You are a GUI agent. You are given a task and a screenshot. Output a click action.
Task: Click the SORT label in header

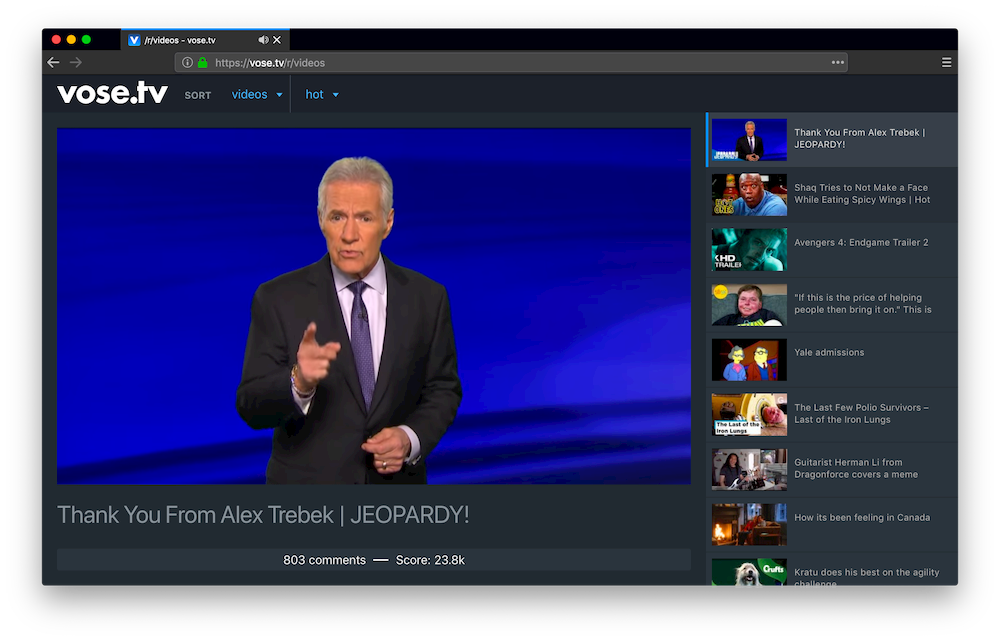point(198,95)
